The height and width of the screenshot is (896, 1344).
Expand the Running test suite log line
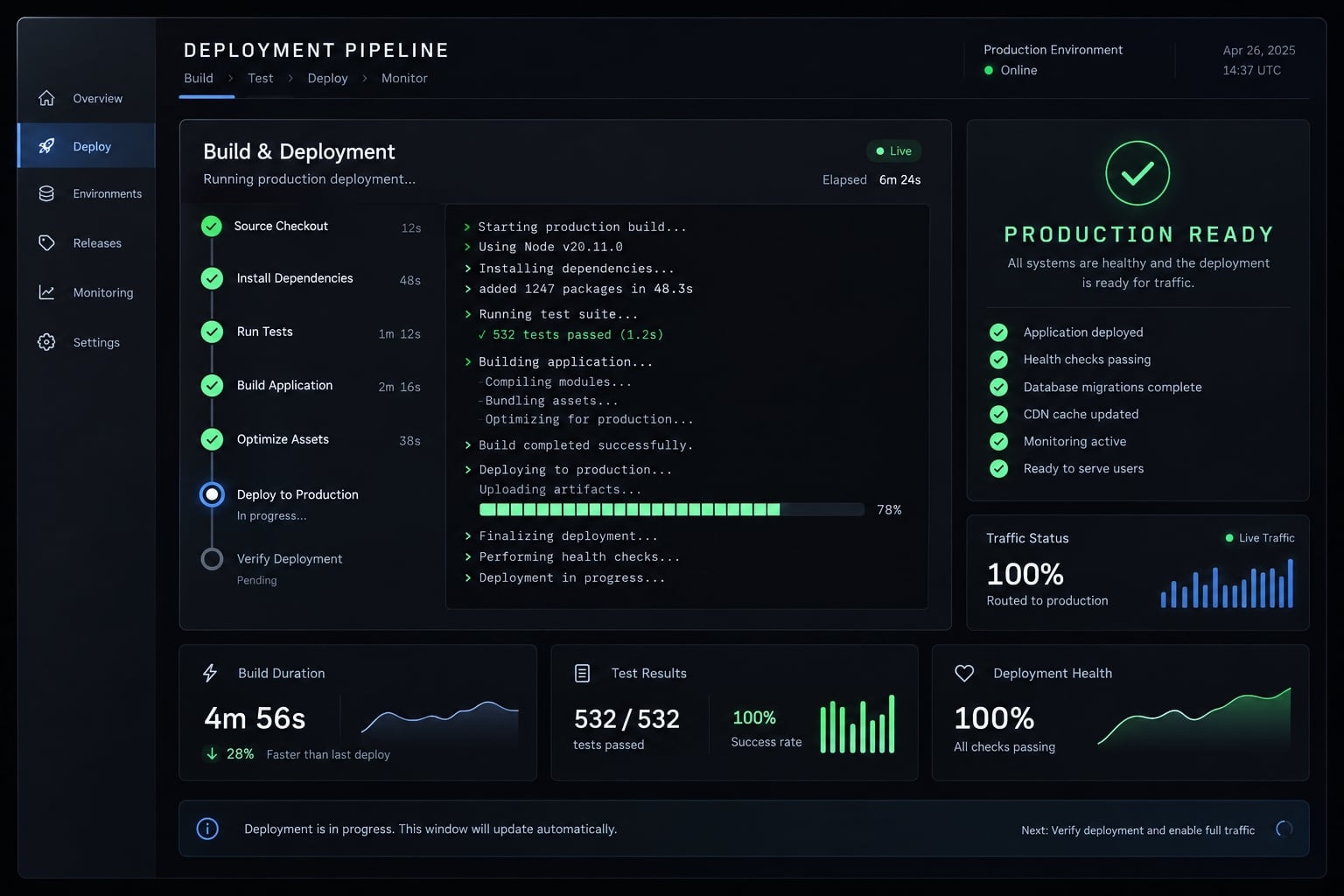tap(468, 314)
